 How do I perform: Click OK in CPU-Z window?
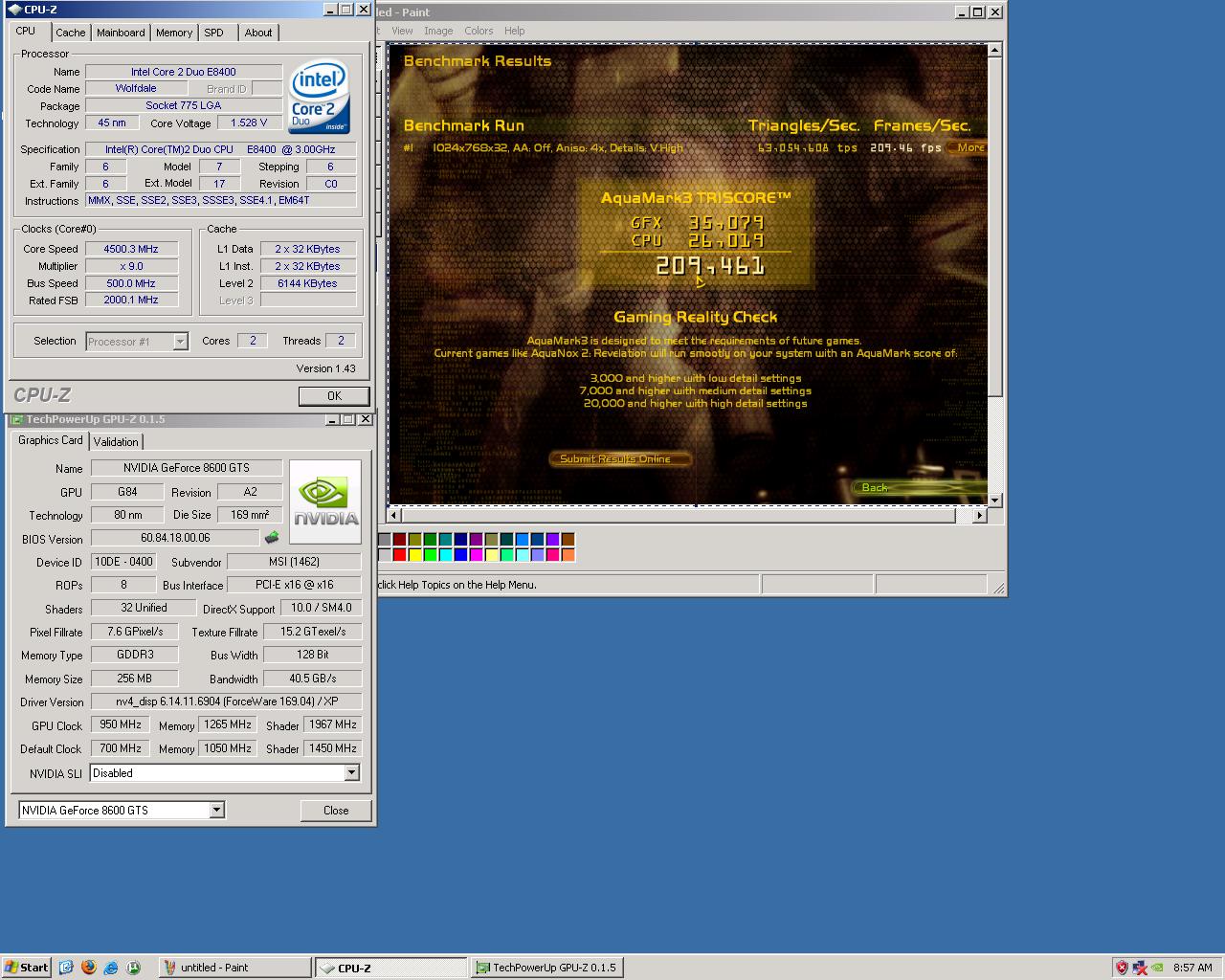[x=334, y=396]
